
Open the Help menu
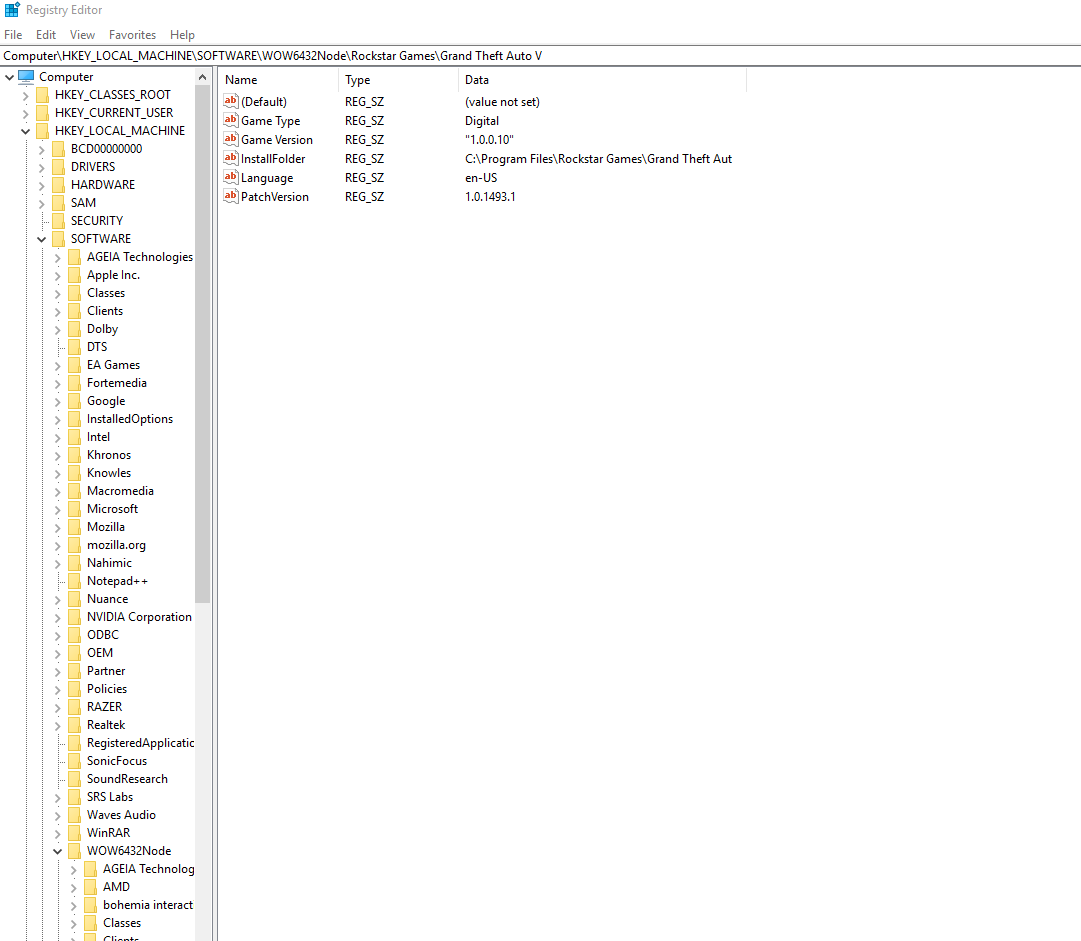182,34
